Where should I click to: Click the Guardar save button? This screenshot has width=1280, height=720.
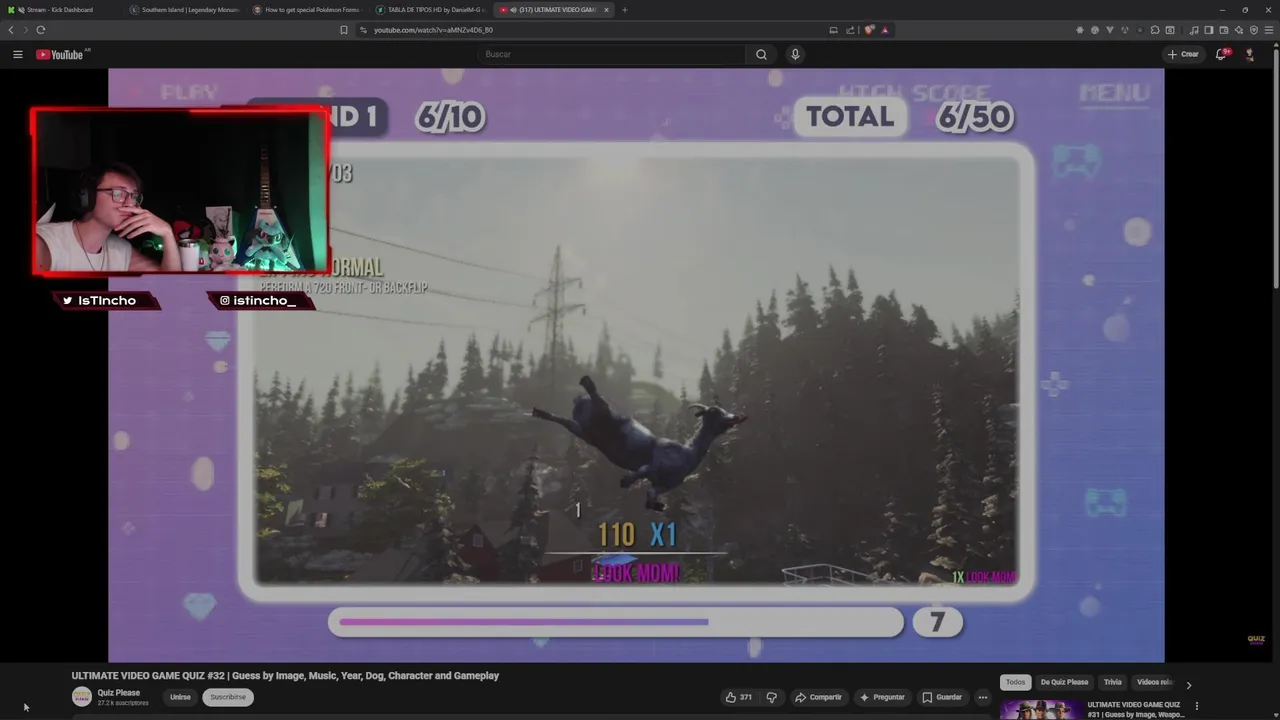[x=943, y=697]
